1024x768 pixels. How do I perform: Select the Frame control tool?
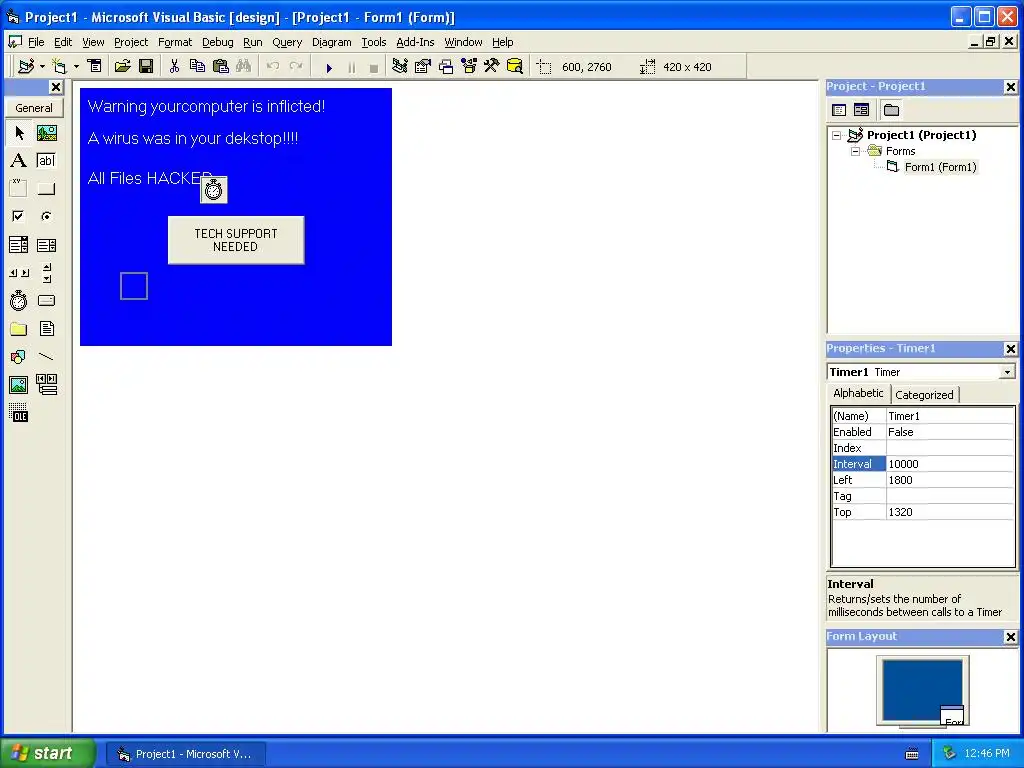coord(19,189)
